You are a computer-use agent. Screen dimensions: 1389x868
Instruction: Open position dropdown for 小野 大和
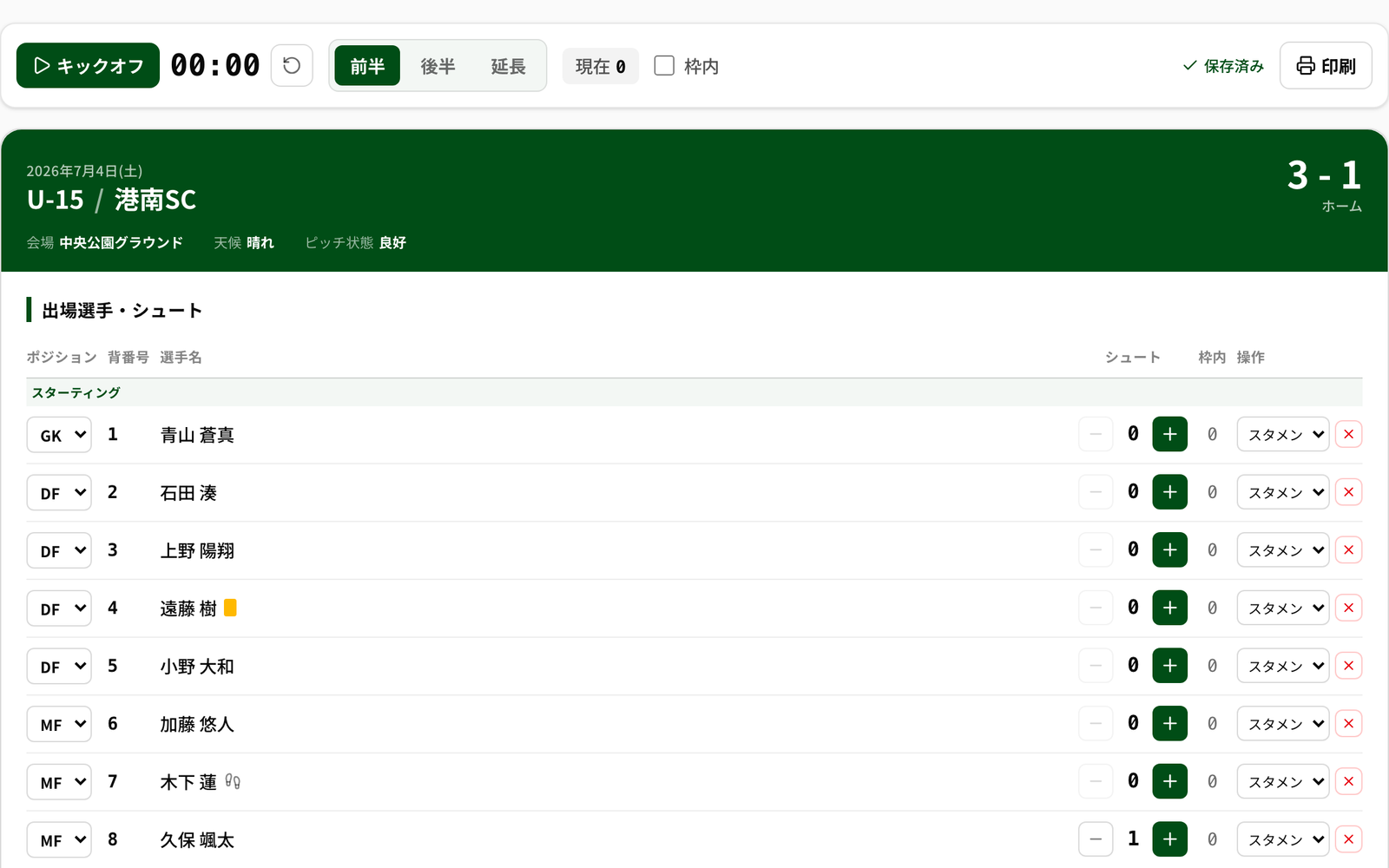(x=59, y=667)
